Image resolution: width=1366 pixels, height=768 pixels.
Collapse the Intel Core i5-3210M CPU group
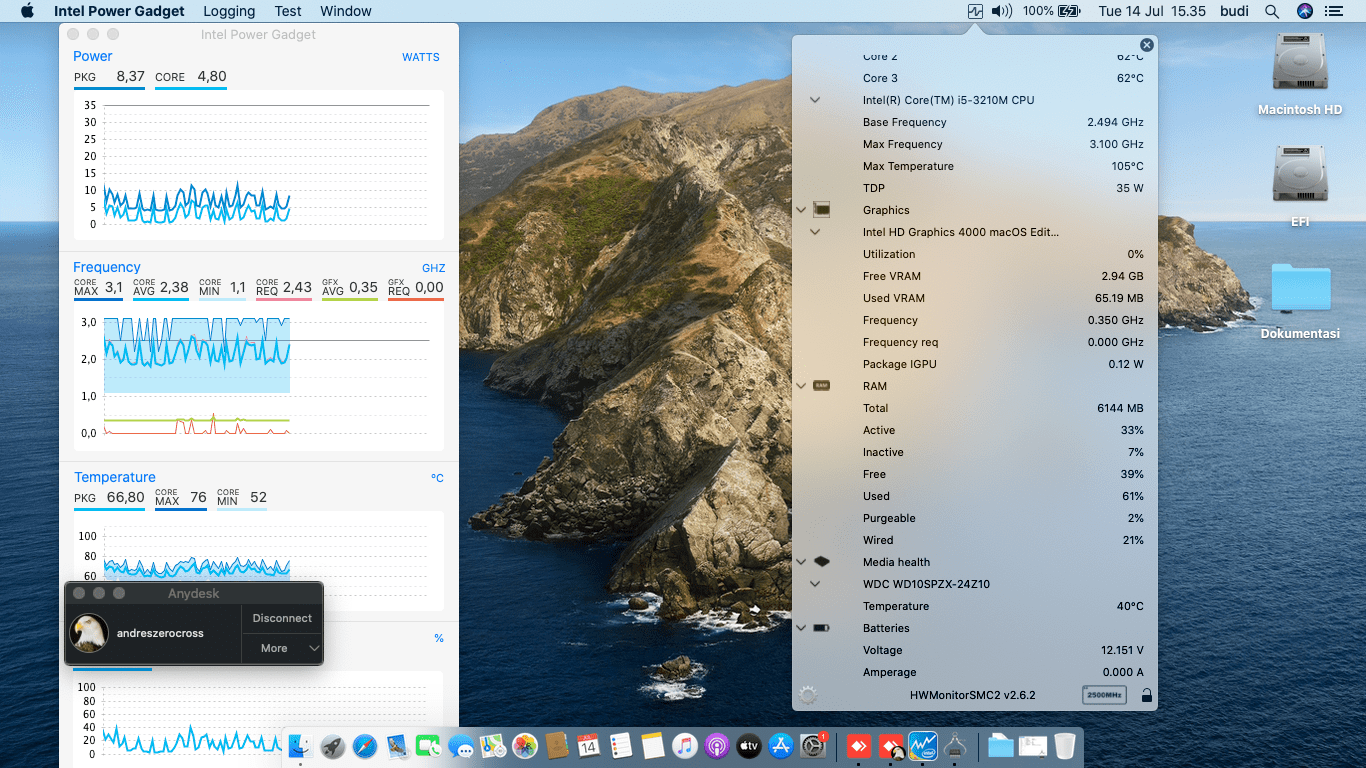point(815,100)
